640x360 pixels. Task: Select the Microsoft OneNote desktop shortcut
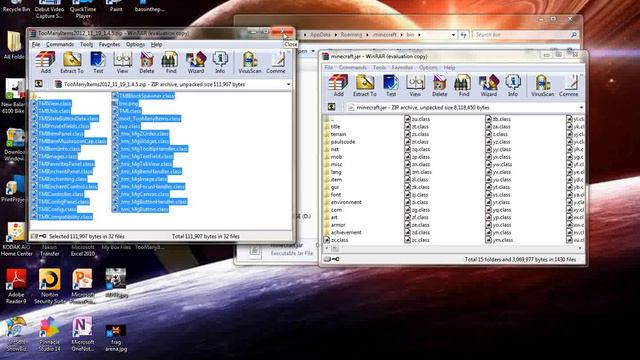[82, 333]
